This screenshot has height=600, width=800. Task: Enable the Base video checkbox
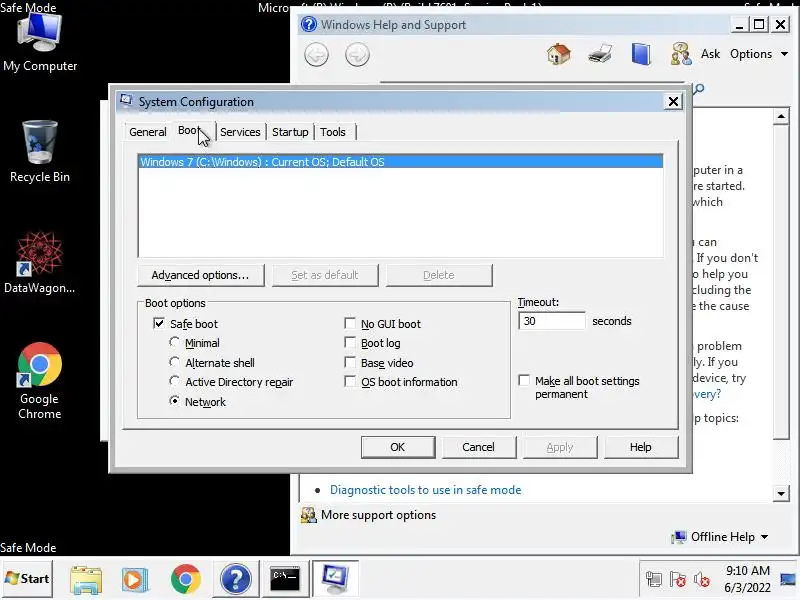click(x=350, y=362)
